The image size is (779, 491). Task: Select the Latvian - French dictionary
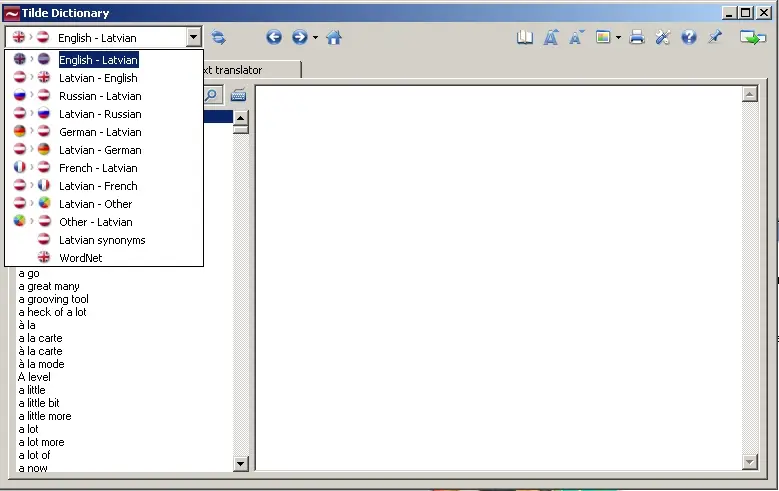point(104,186)
